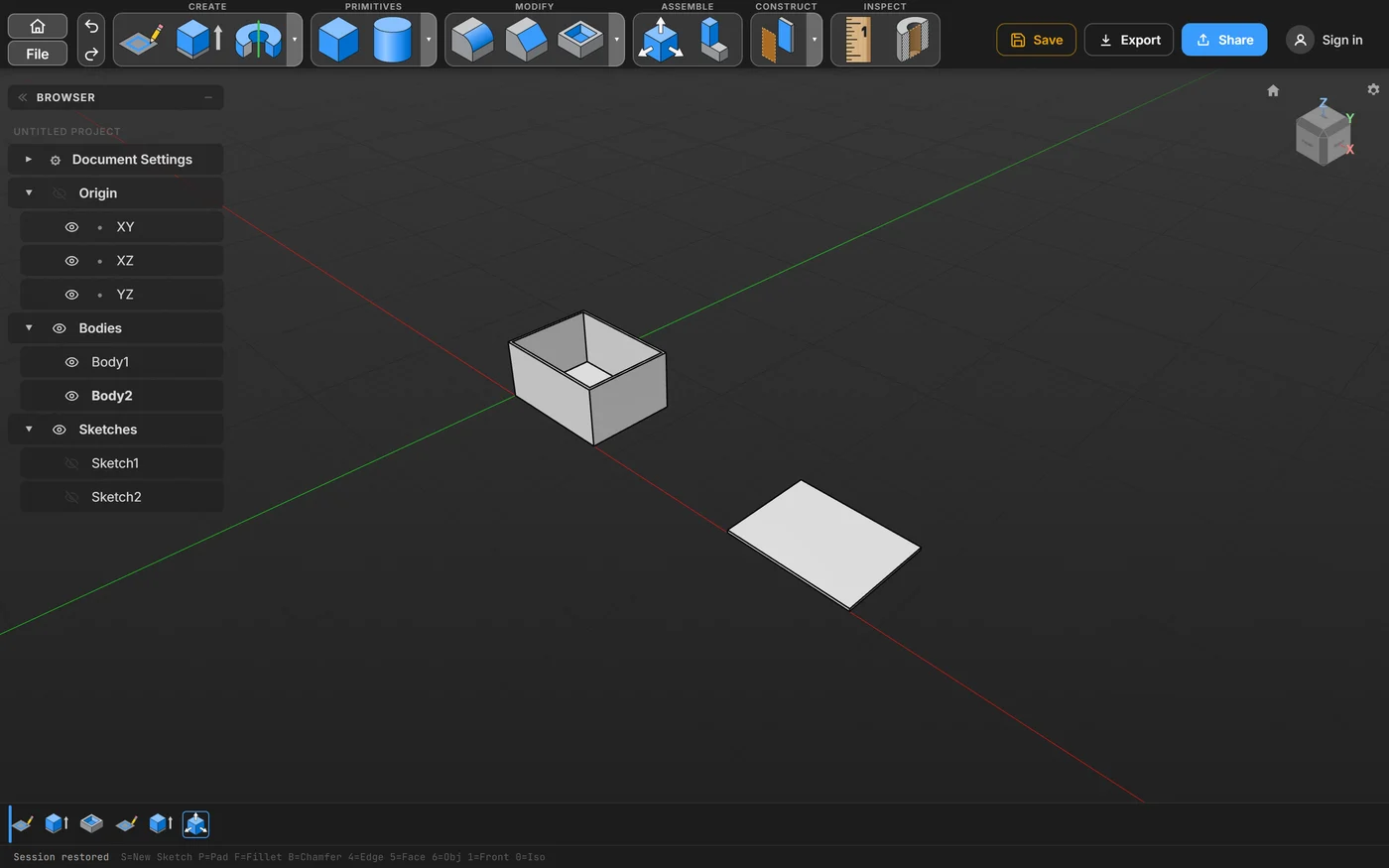Image resolution: width=1389 pixels, height=868 pixels.
Task: Click the Move tool in Assemble
Action: point(660,40)
